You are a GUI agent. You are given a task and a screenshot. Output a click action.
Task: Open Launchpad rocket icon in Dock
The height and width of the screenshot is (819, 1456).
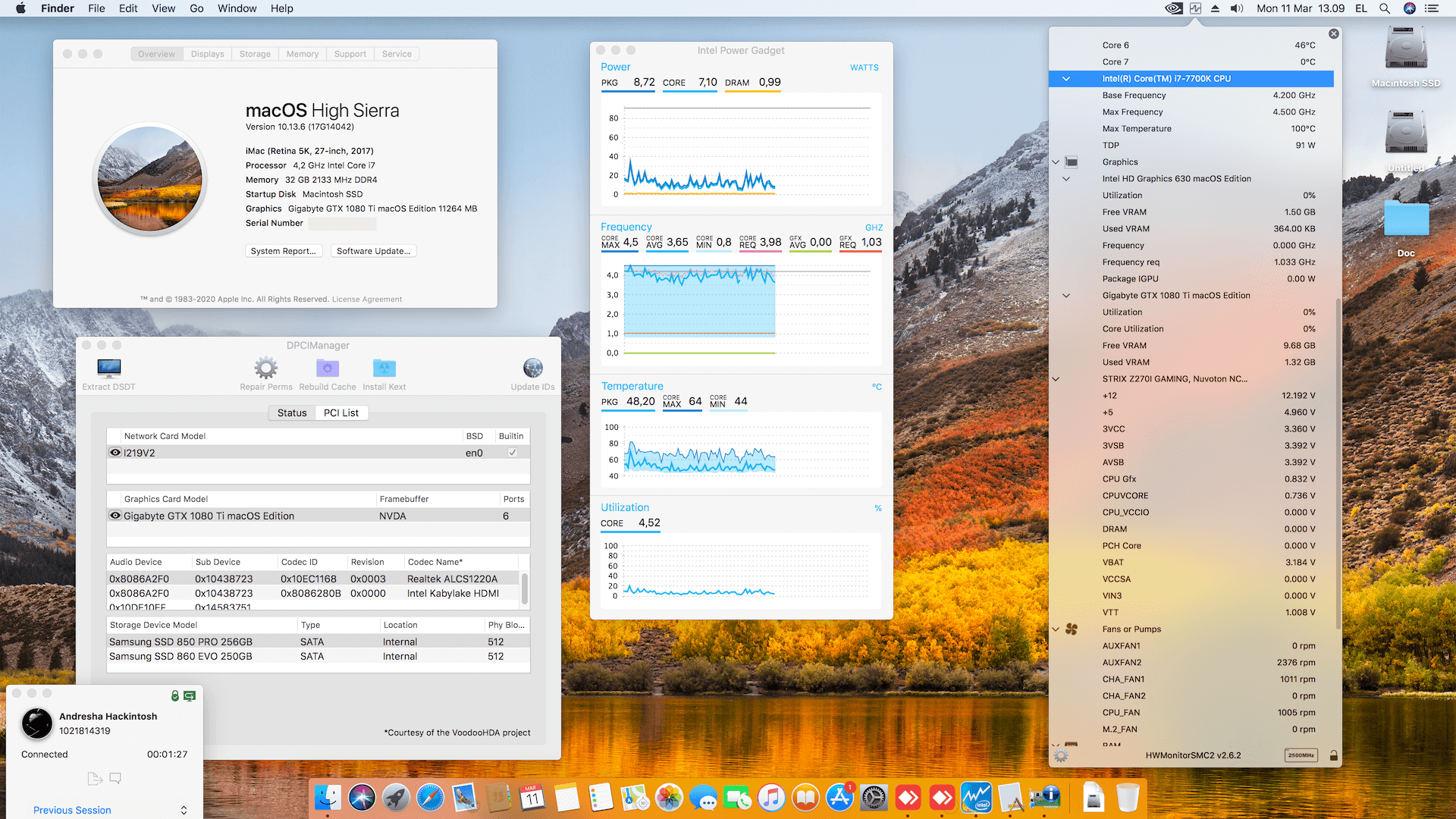396,798
